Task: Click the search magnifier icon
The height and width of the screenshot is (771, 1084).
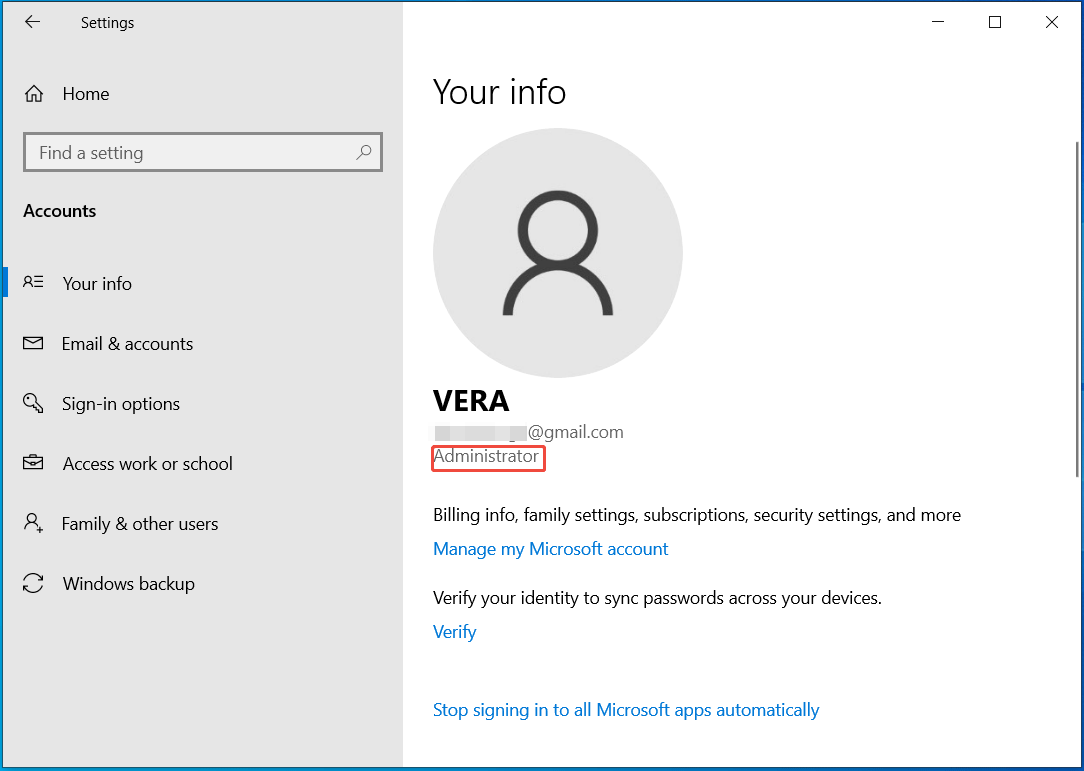Action: point(364,152)
